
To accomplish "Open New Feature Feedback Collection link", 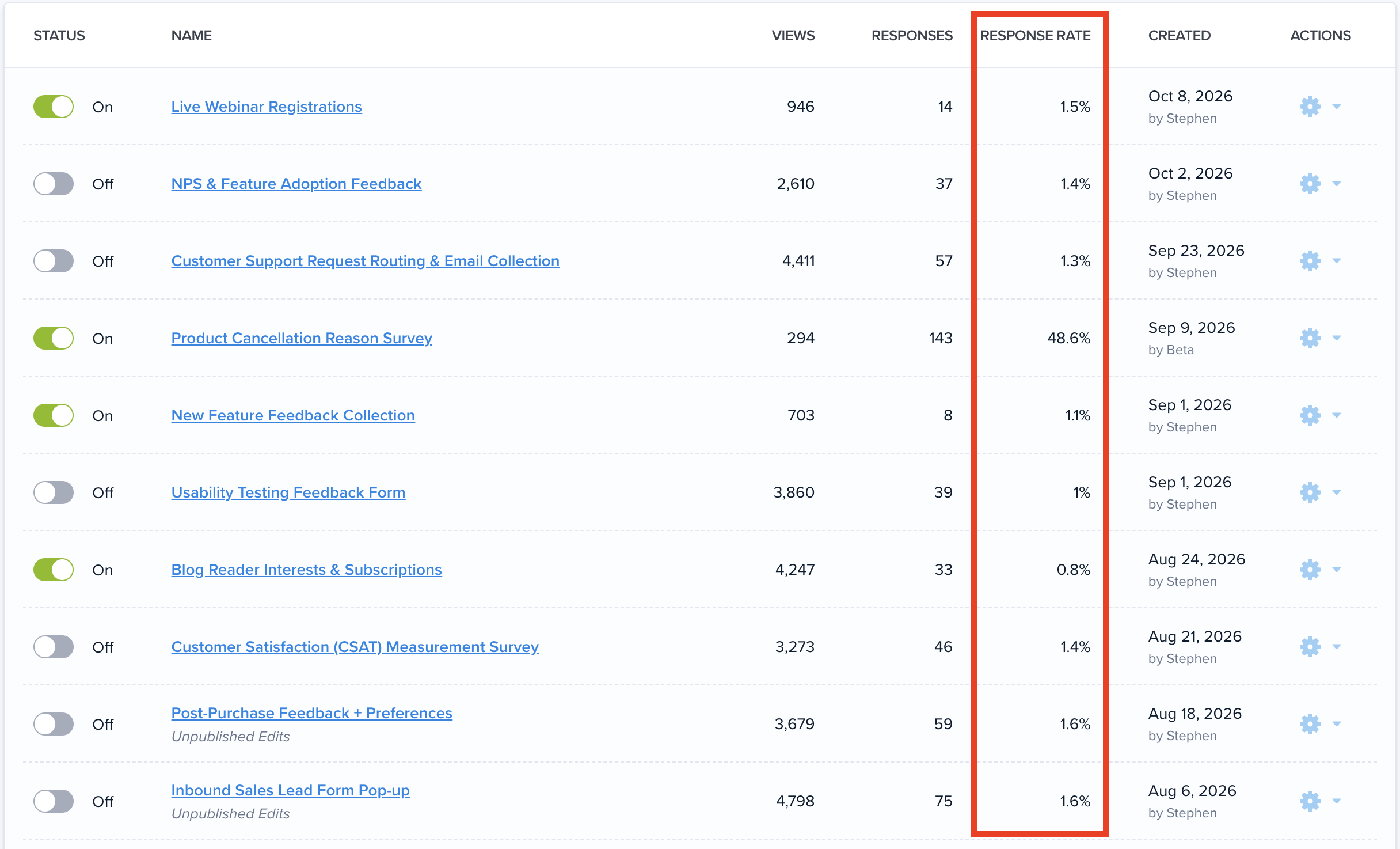I will (x=293, y=415).
